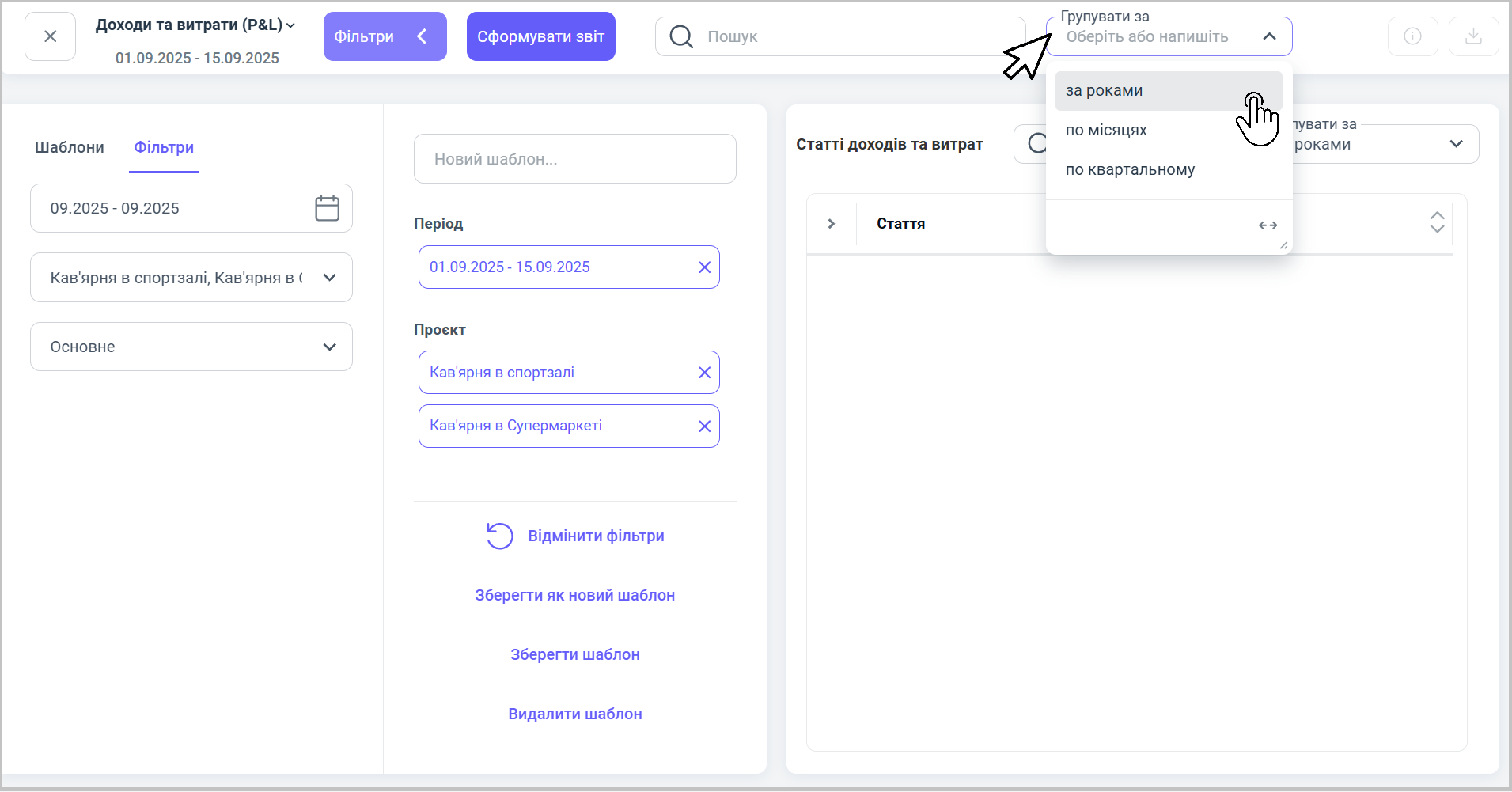Screen dimensions: 1512x792
Task: Collapse the Групувати за dropdown
Action: point(1269,36)
